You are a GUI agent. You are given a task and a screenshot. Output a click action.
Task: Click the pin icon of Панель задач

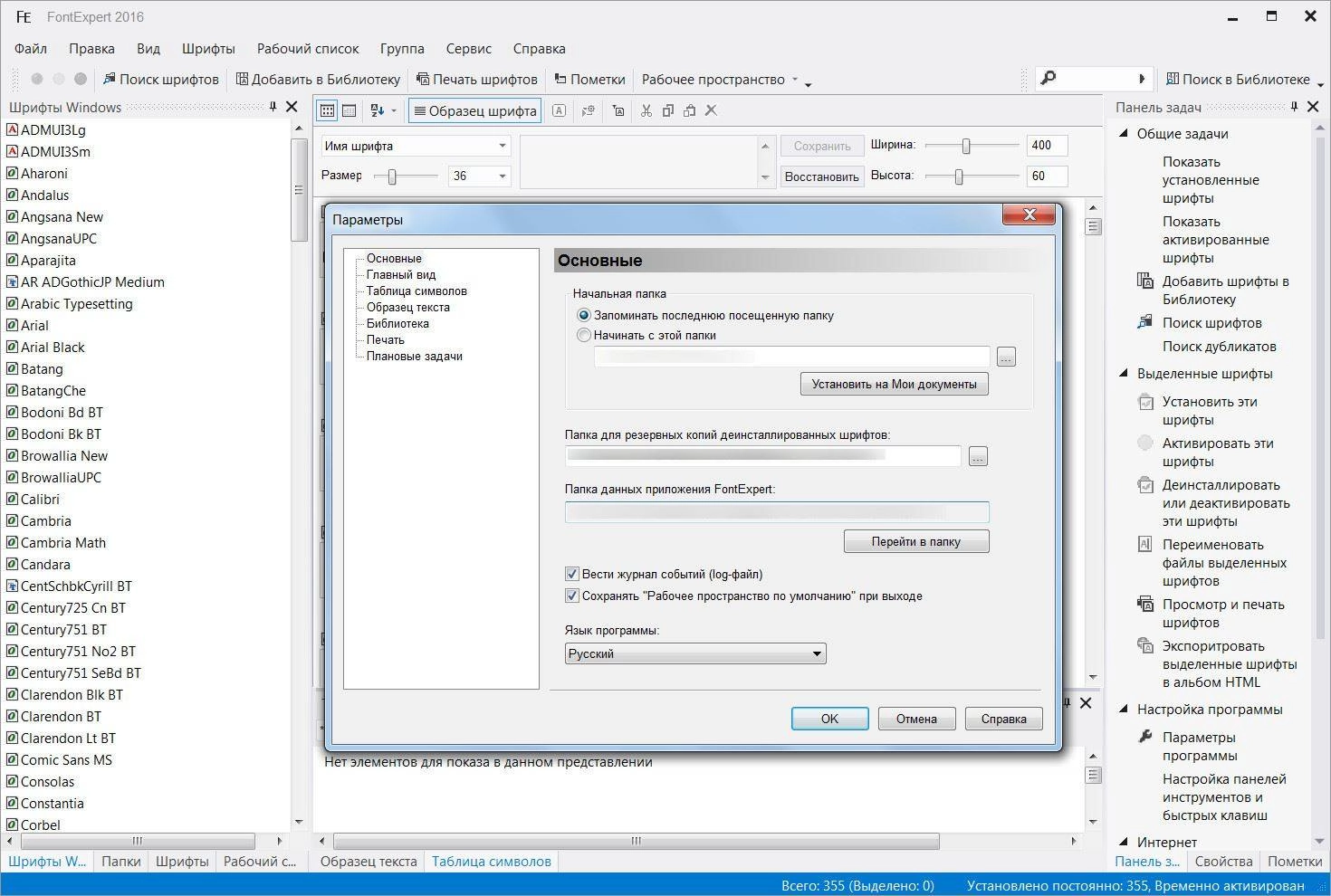click(1295, 107)
